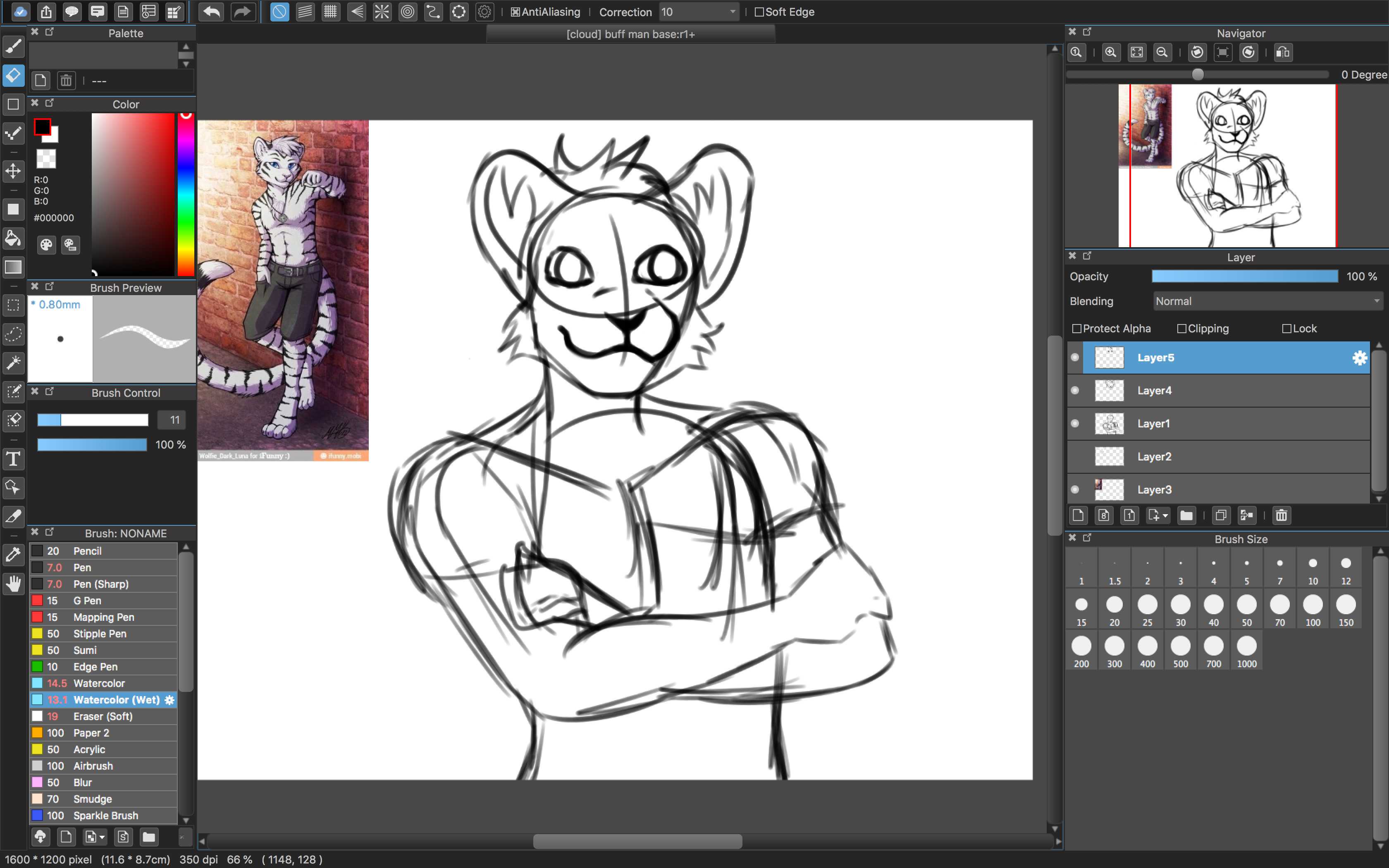
Task: Pop out the Color panel
Action: click(49, 103)
